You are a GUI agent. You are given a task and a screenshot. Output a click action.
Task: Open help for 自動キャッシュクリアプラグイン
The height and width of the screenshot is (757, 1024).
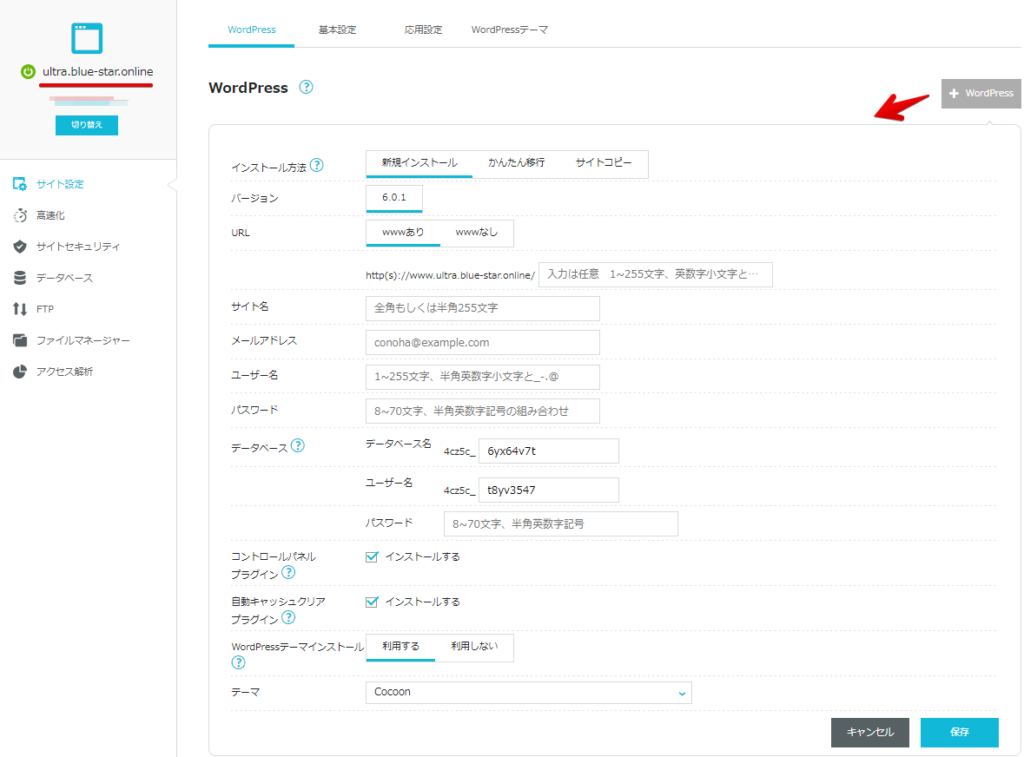click(288, 617)
